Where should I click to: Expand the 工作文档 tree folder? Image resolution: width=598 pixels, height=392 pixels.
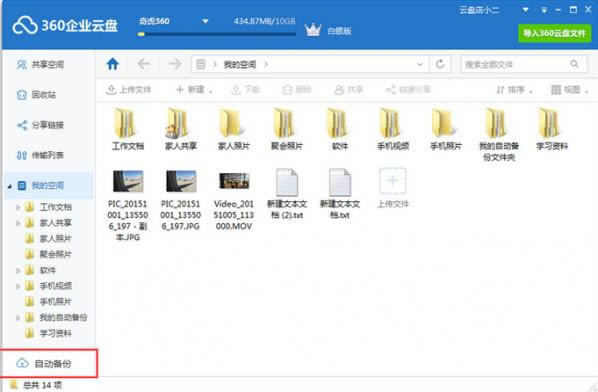point(18,207)
